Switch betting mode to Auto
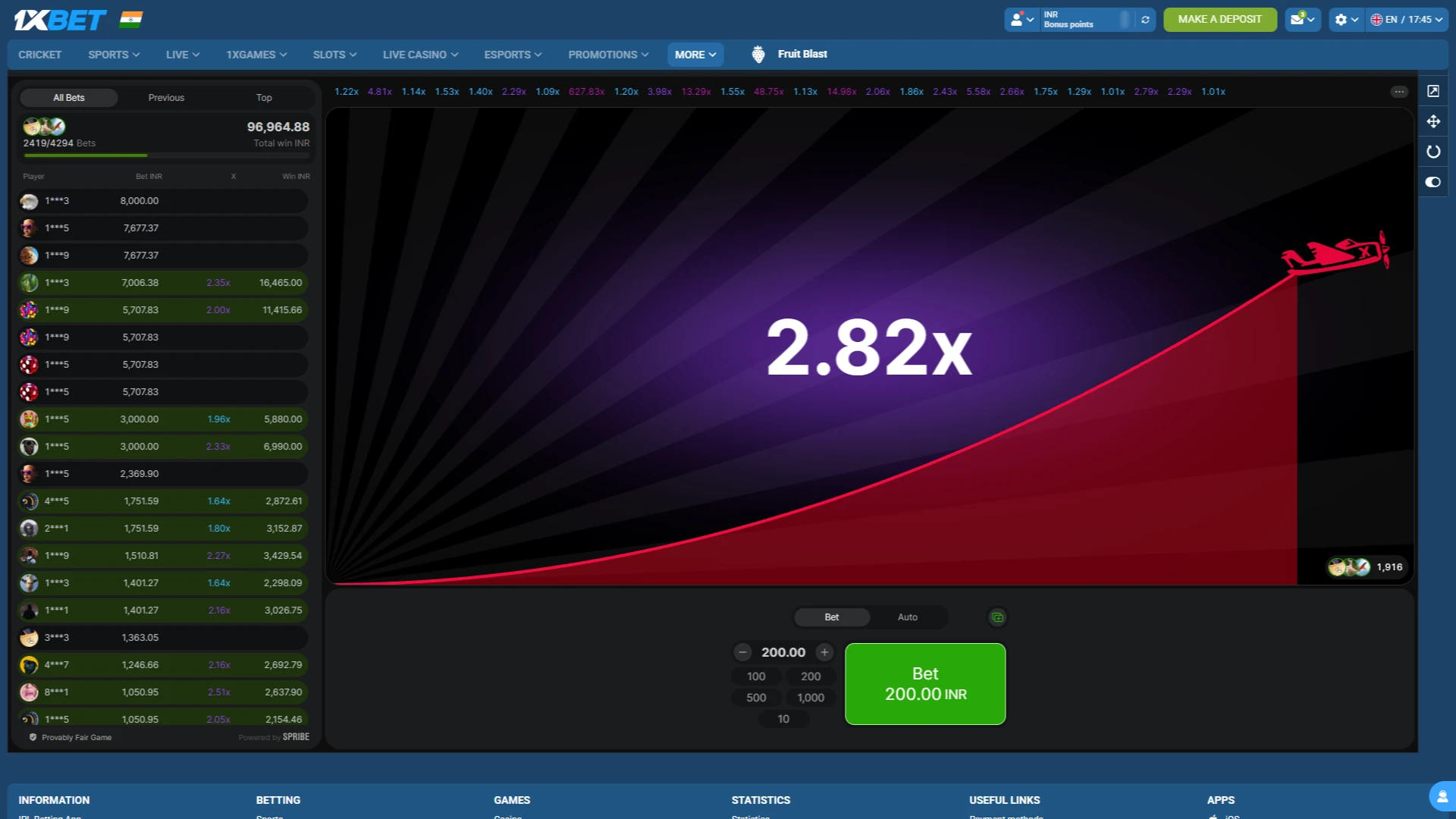 pyautogui.click(x=907, y=617)
